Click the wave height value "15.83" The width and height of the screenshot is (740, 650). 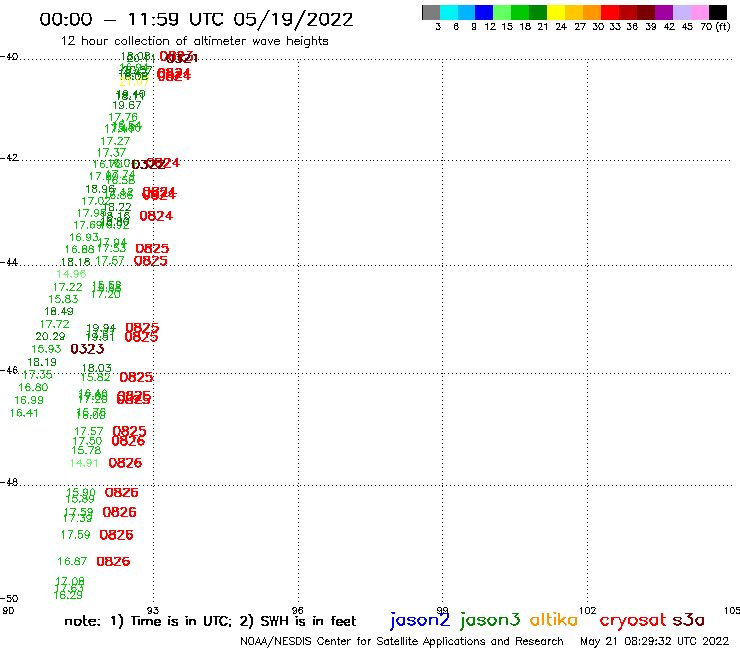pos(63,299)
